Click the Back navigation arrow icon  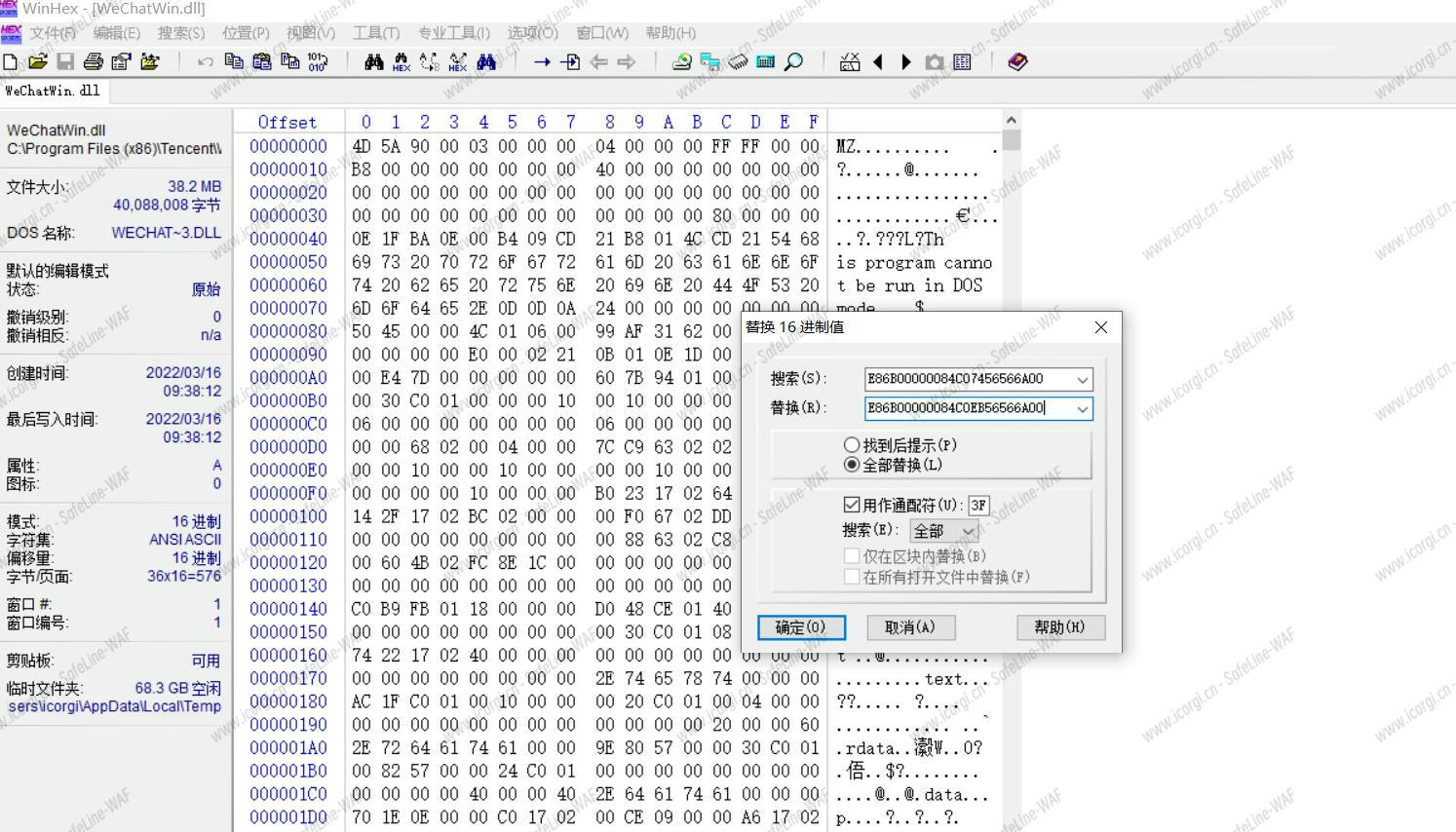pyautogui.click(x=598, y=62)
